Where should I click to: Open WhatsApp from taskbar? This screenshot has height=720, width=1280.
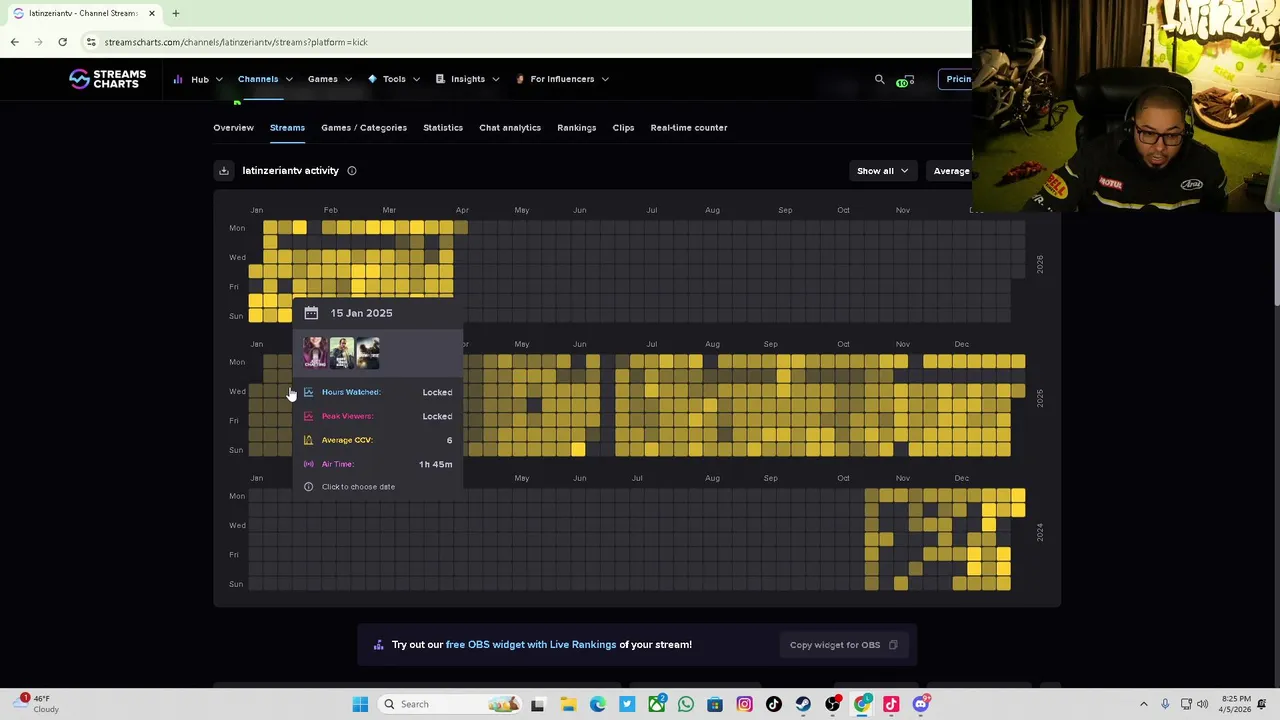685,704
